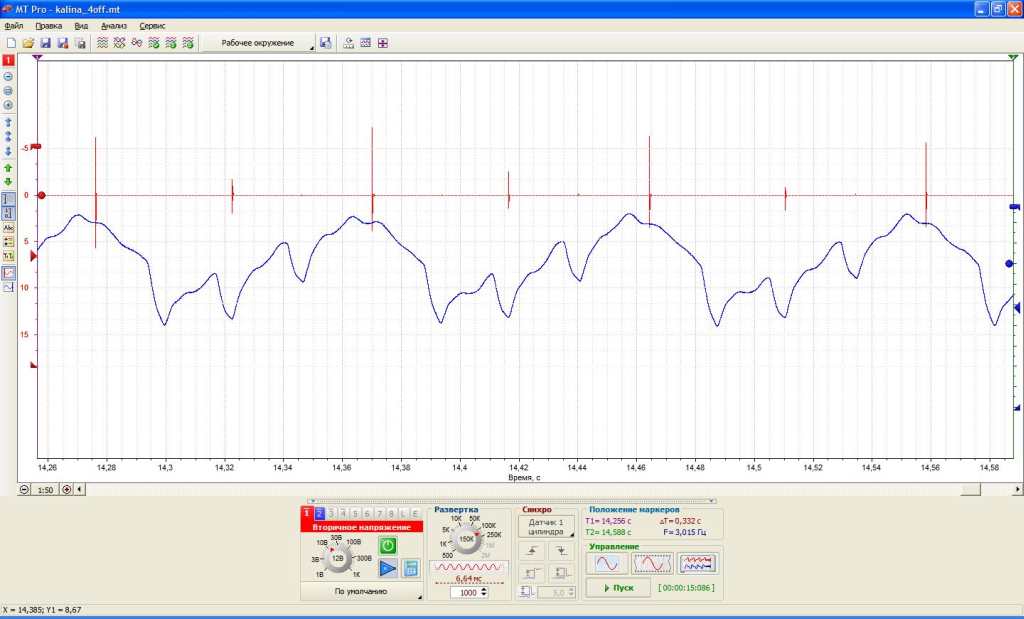The image size is (1024, 619).
Task: Select rising edge trigger icon in Синхро
Action: coord(532,551)
